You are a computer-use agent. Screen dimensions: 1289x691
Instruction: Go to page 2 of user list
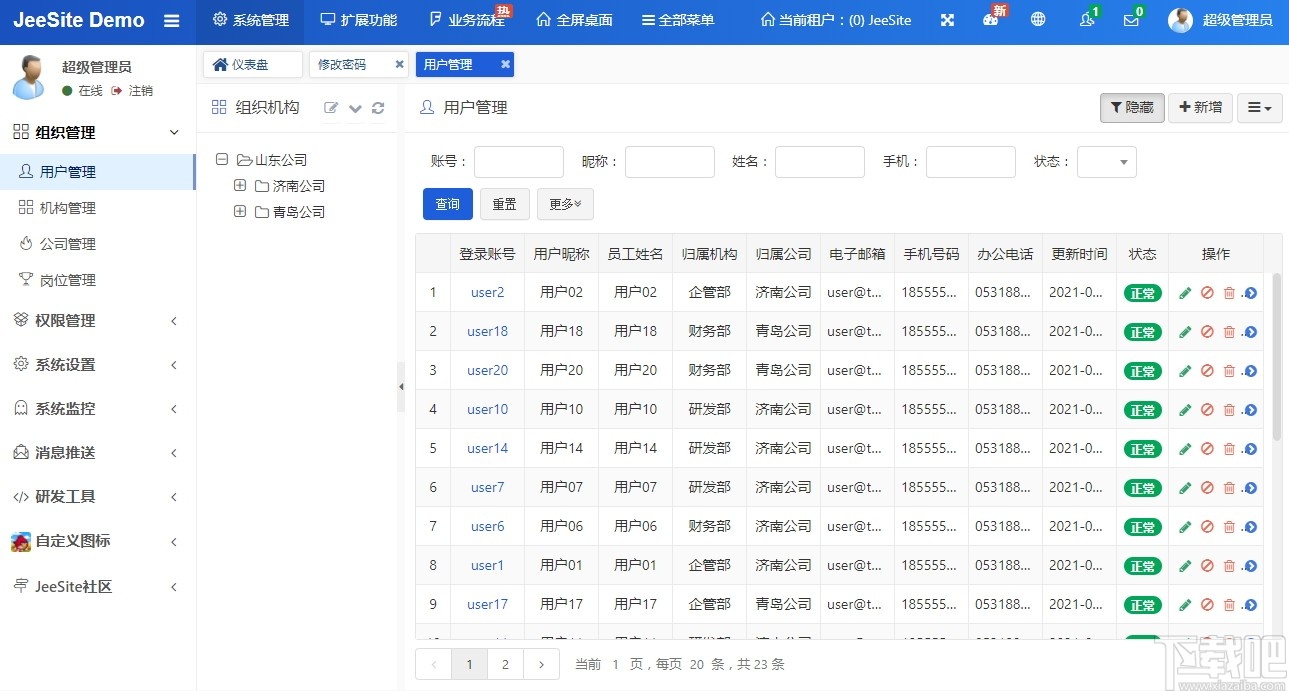(505, 663)
